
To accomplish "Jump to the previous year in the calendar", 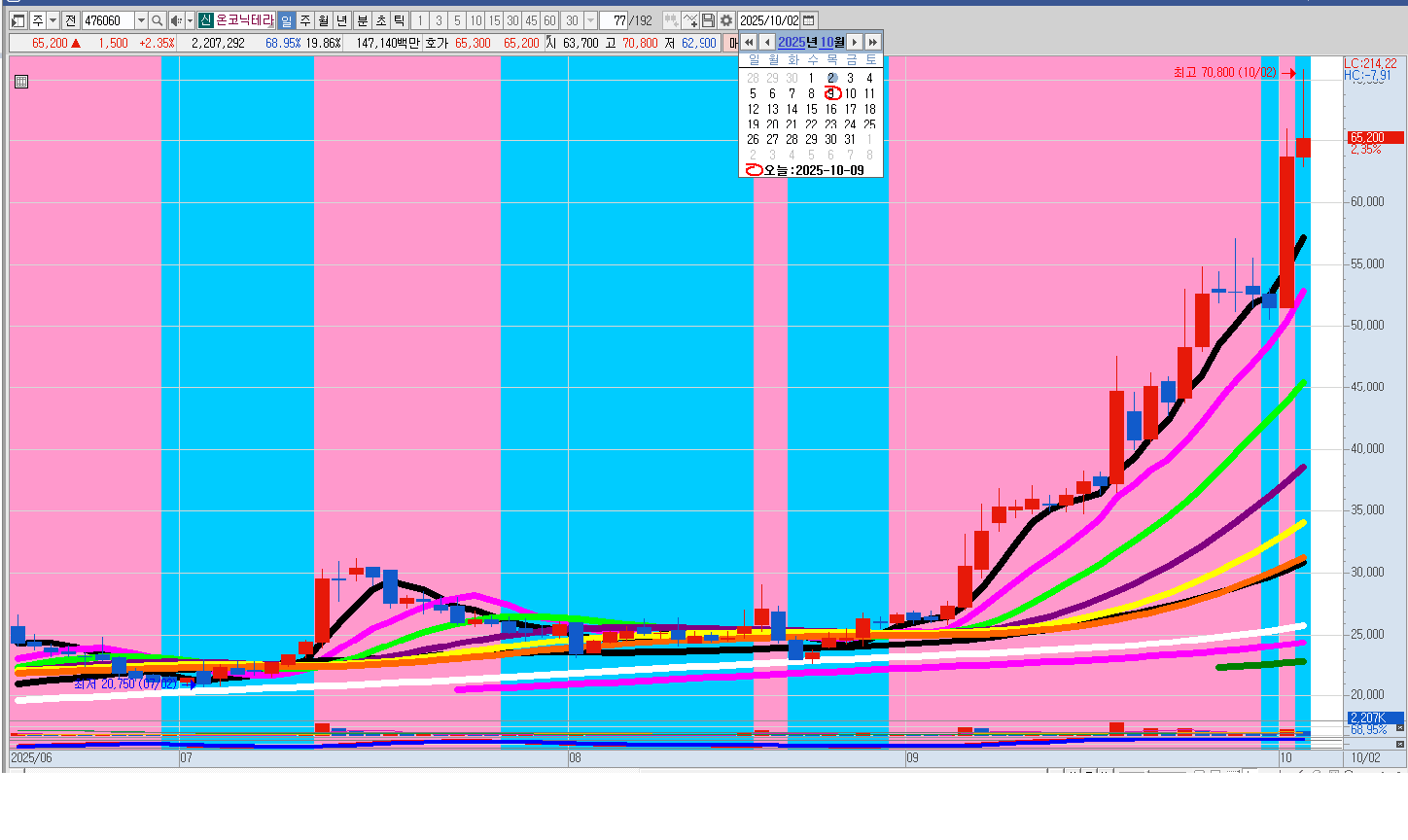I will pos(749,42).
